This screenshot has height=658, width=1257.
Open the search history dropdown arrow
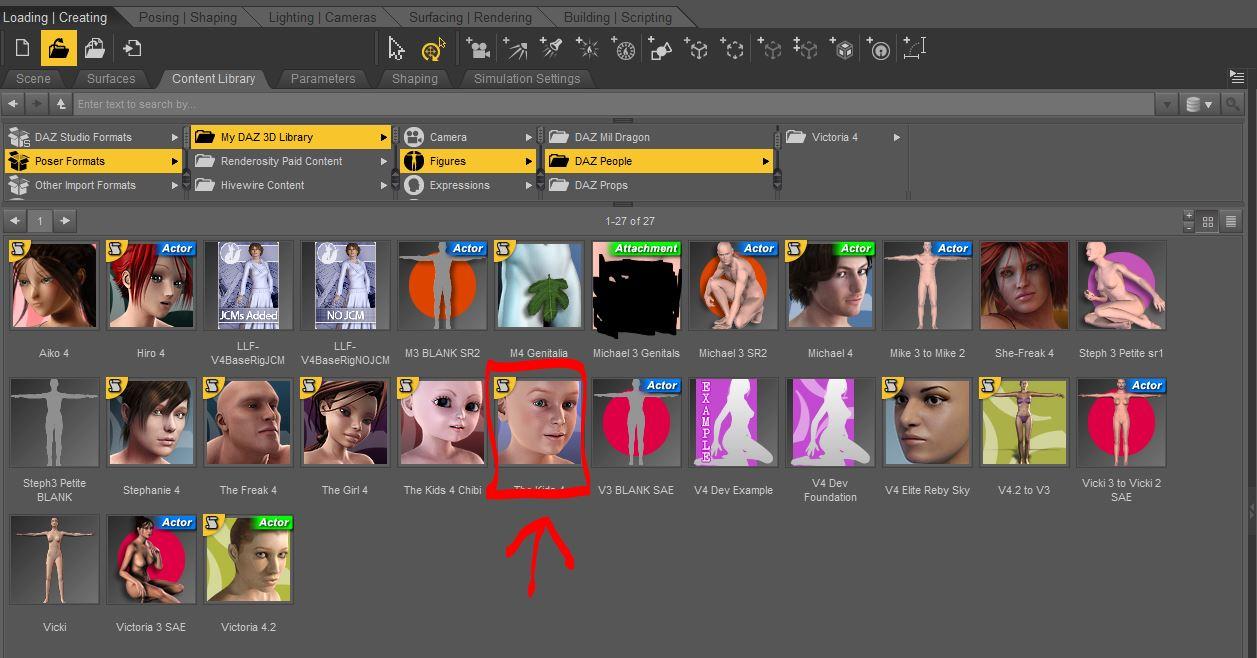(1167, 104)
